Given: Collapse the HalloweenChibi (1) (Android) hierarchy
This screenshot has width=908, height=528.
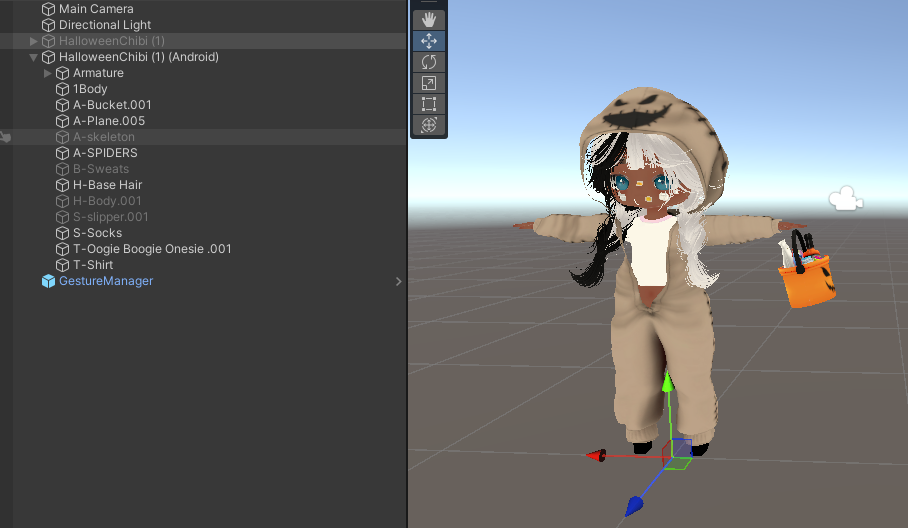Looking at the screenshot, I should [34, 57].
